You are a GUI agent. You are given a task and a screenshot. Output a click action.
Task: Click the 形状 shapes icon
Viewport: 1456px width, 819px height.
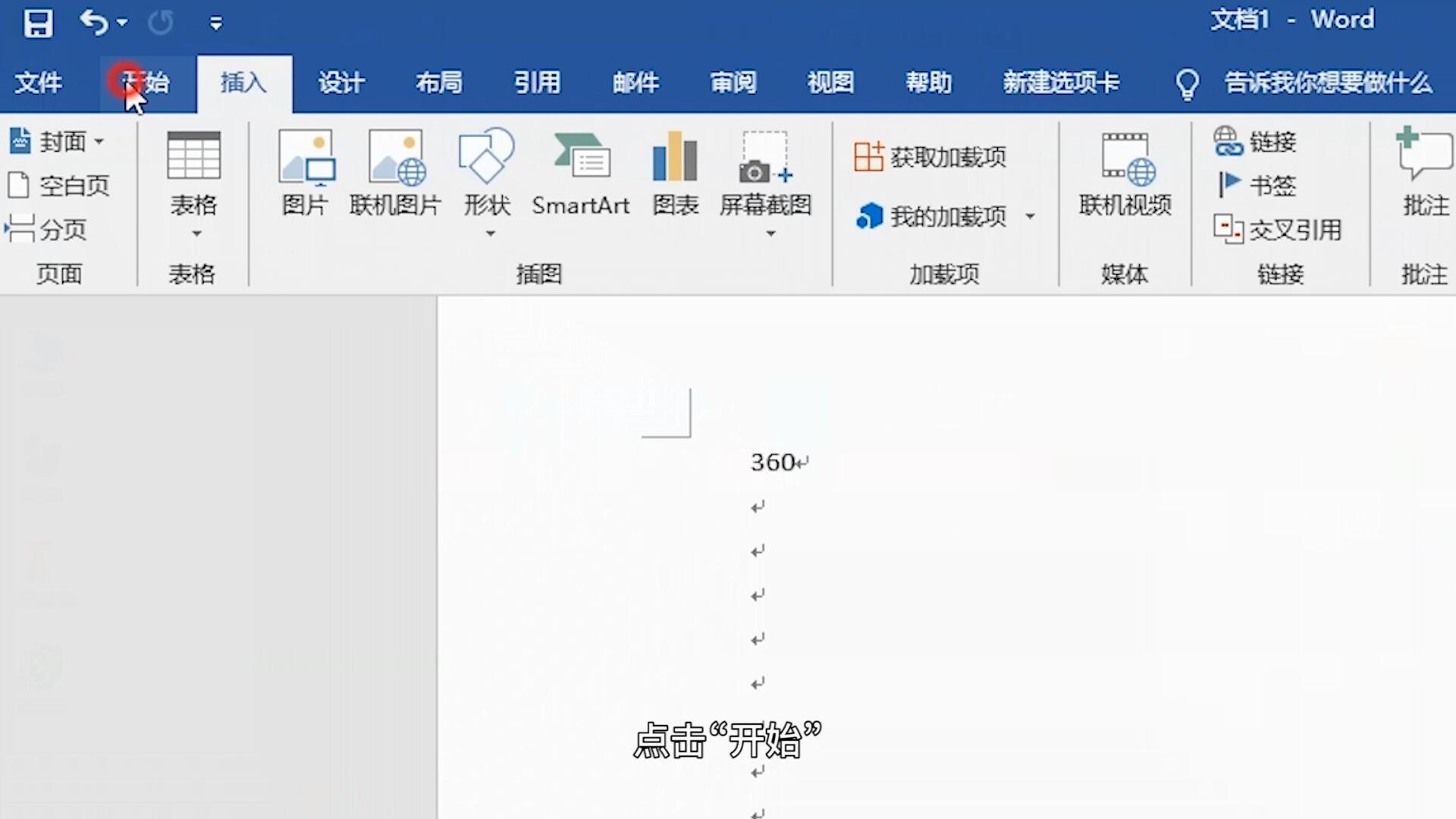pos(487,156)
